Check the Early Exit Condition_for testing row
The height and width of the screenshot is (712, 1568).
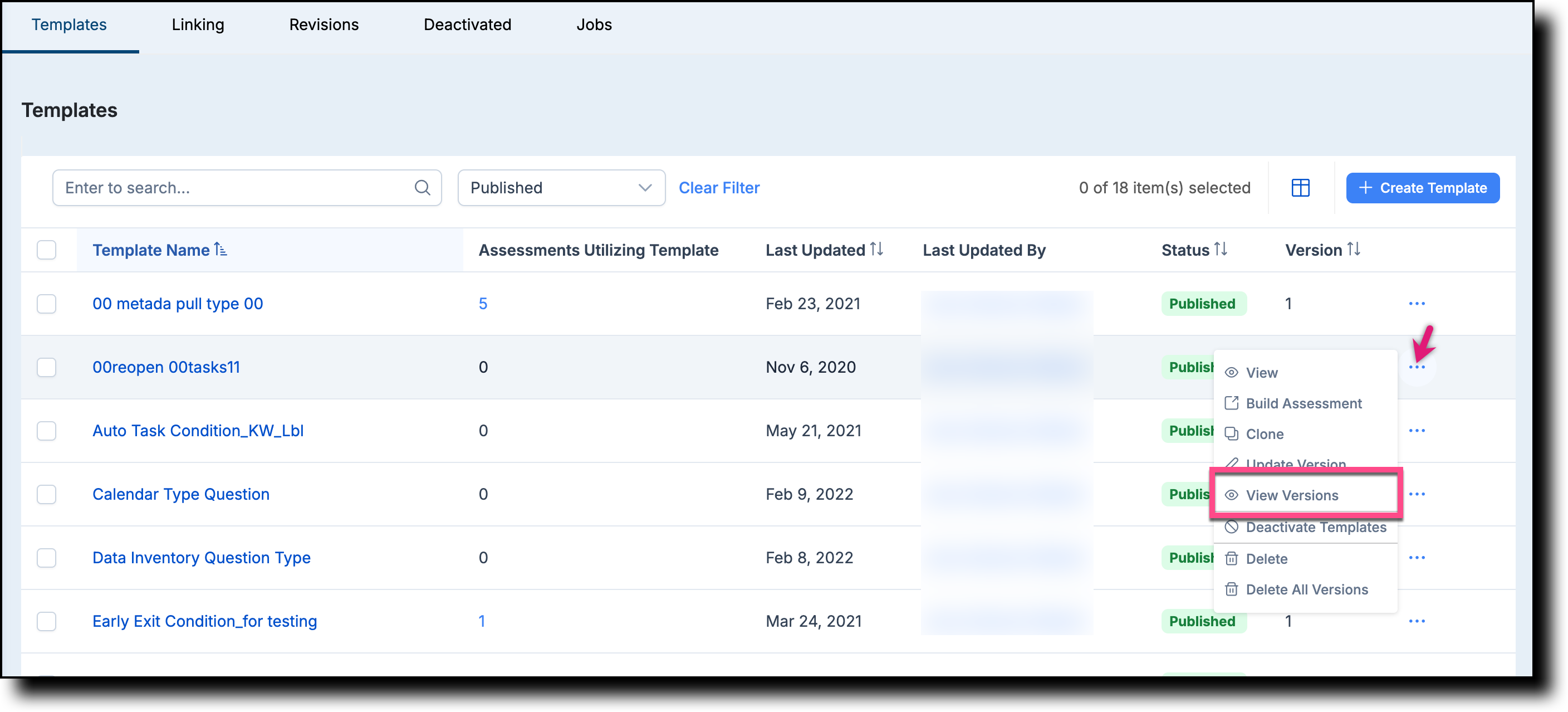tap(46, 621)
